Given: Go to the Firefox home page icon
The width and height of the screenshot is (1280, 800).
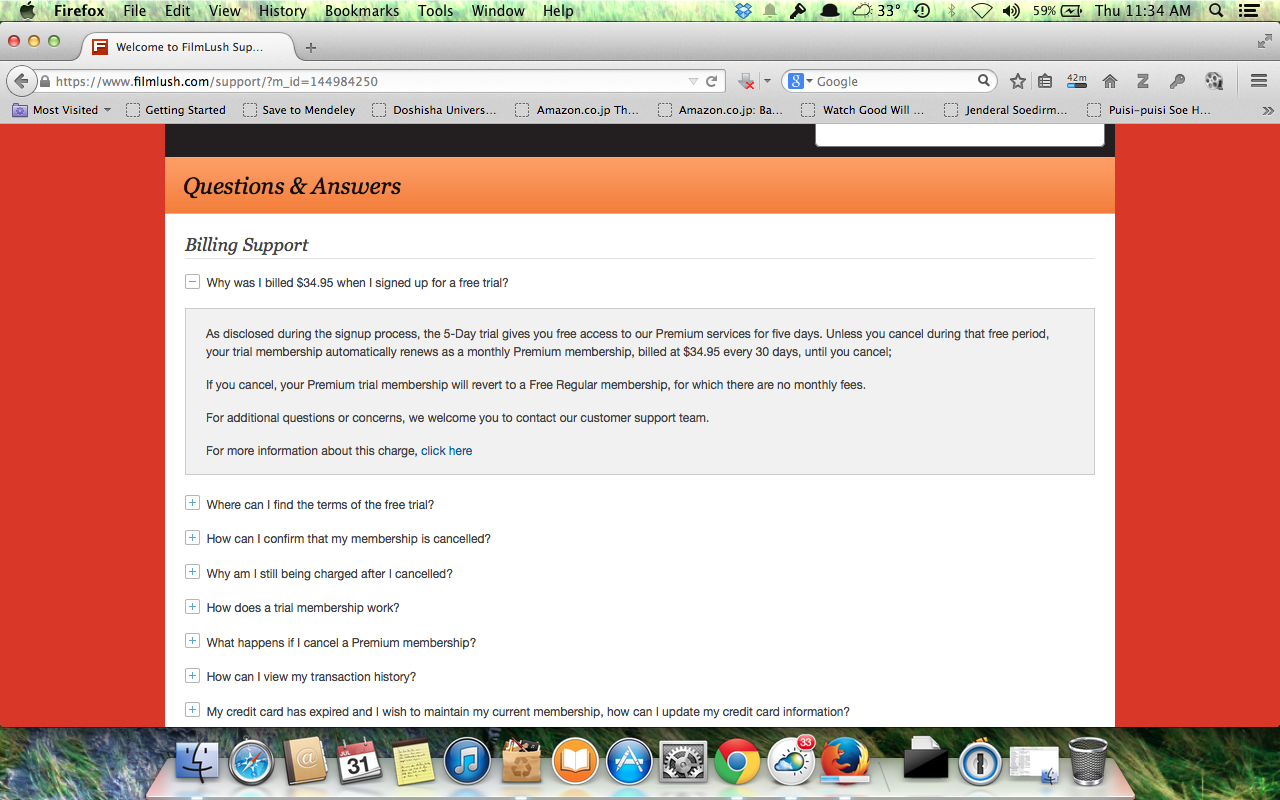Looking at the screenshot, I should coord(1110,82).
